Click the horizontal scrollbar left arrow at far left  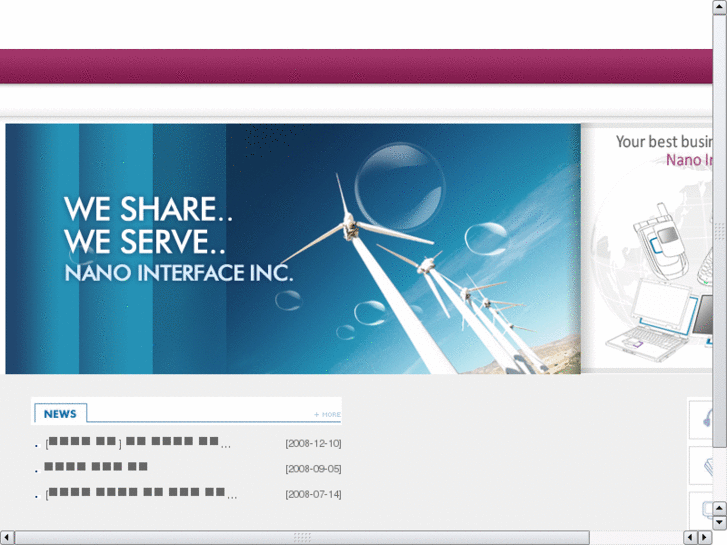coord(7,538)
